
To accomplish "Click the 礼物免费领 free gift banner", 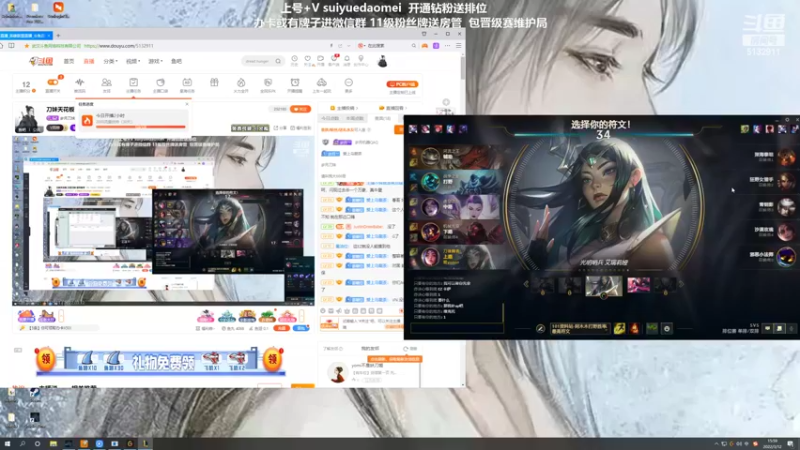I will 160,362.
